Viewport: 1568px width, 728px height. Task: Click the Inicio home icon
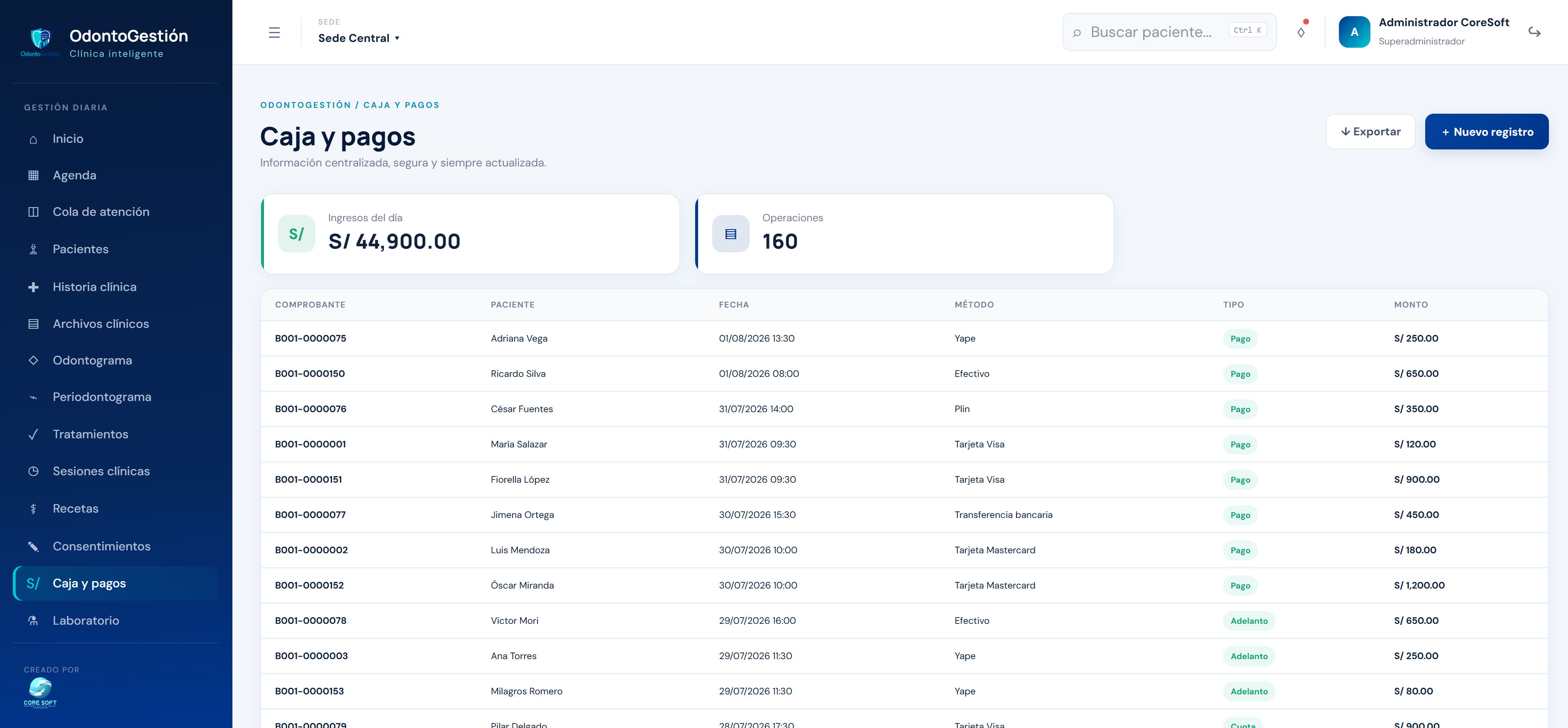pyautogui.click(x=34, y=139)
